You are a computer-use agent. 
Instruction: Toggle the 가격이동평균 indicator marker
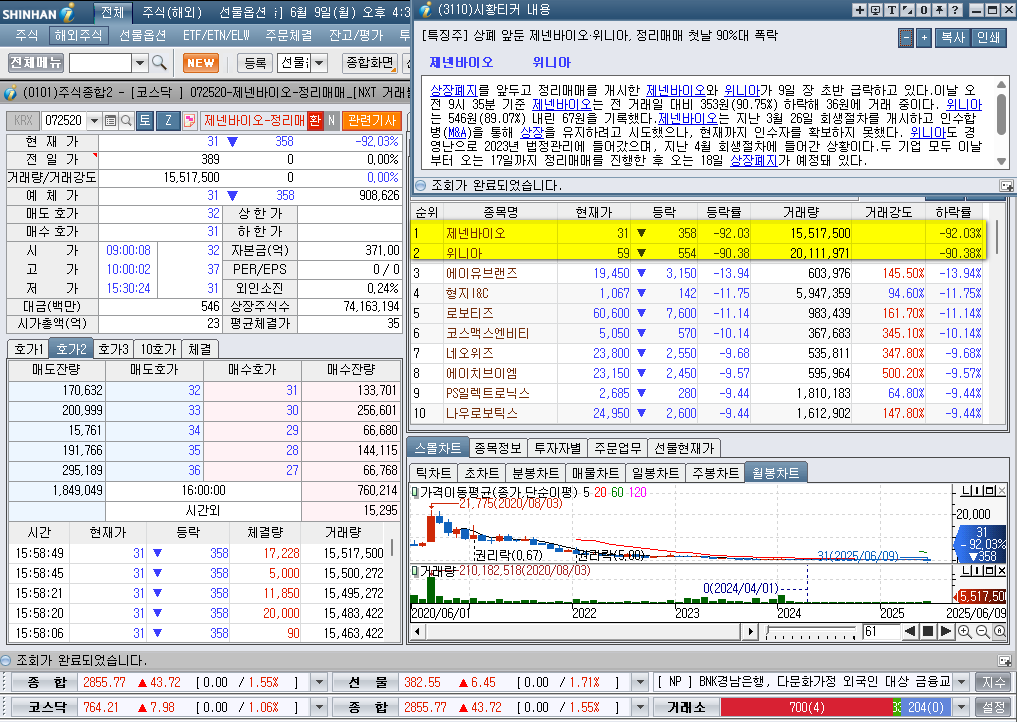click(415, 492)
